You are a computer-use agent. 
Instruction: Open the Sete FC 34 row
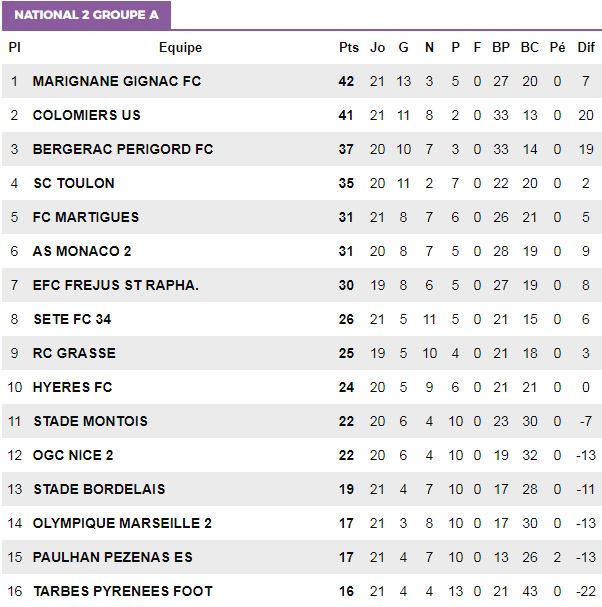tap(302, 319)
